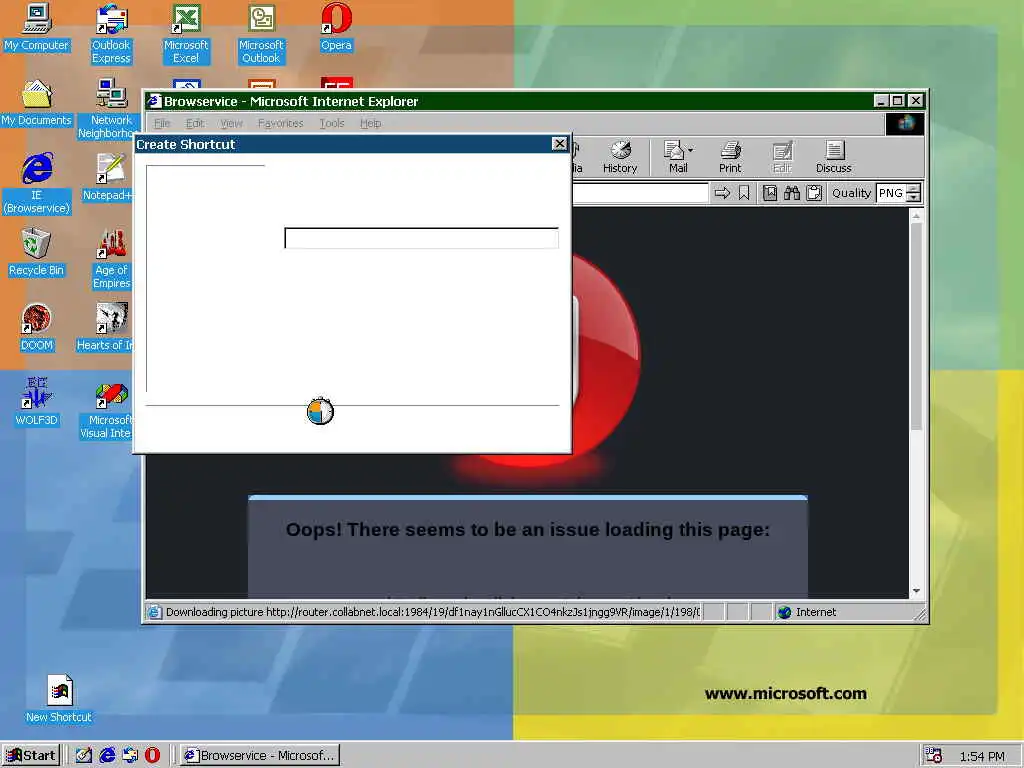Click the bookmark ribbon icon
The height and width of the screenshot is (768, 1024).
tap(744, 193)
